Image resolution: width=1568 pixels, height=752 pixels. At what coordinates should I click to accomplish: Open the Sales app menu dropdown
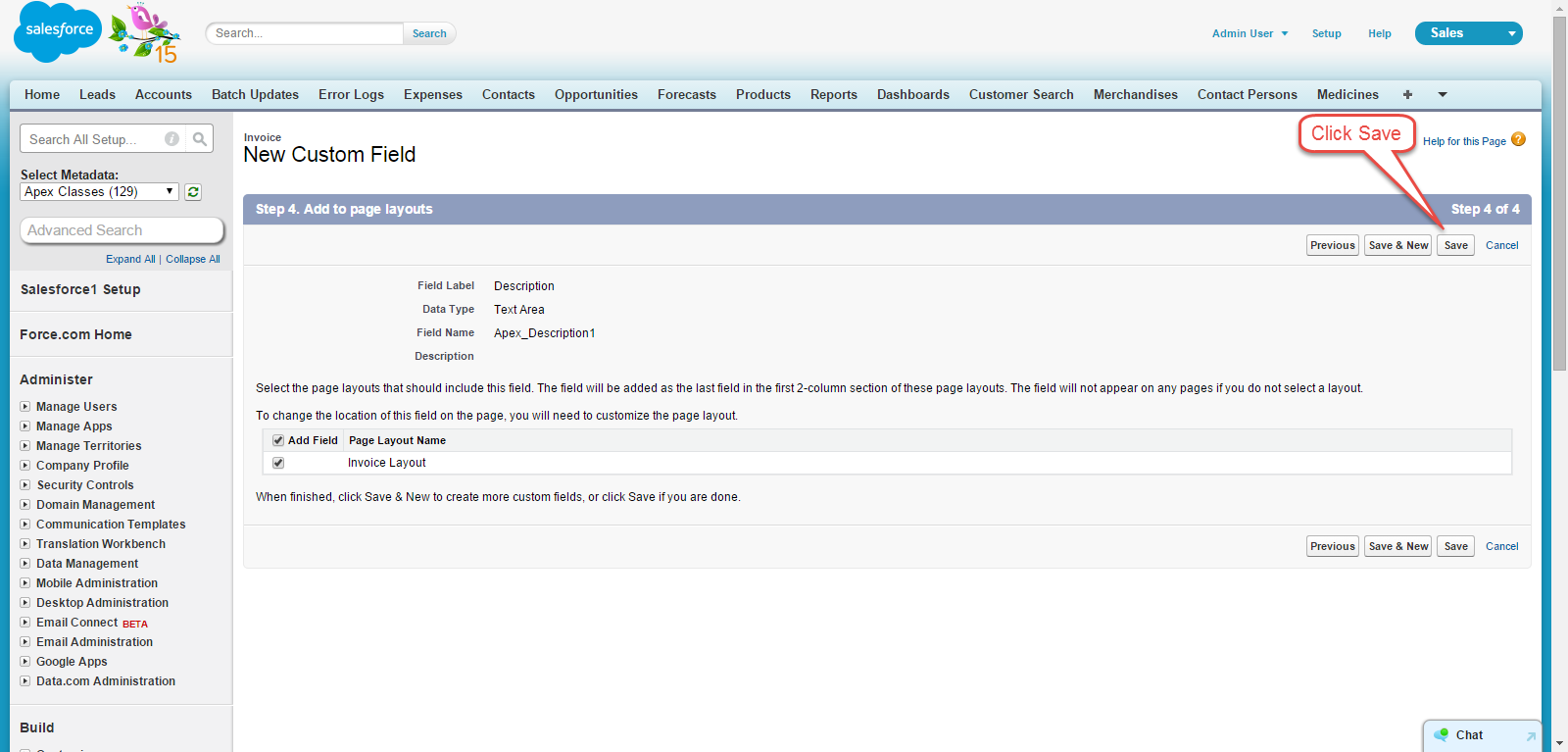pyautogui.click(x=1512, y=33)
